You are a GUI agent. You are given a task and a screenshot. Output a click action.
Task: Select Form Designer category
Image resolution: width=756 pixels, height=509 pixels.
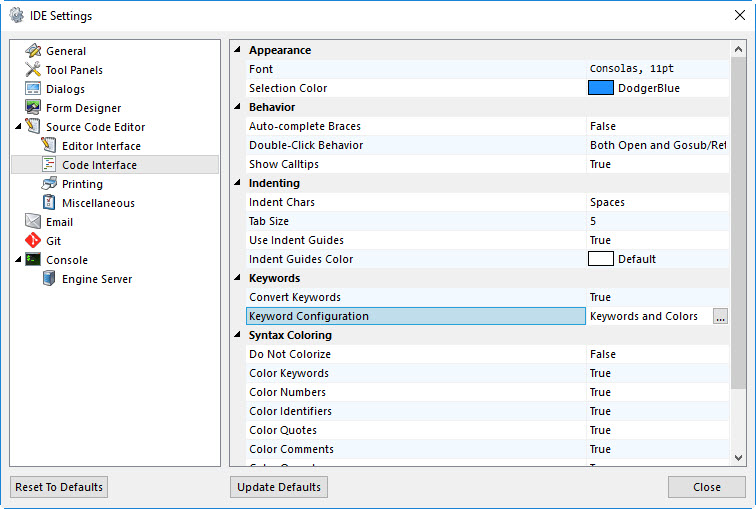(83, 108)
